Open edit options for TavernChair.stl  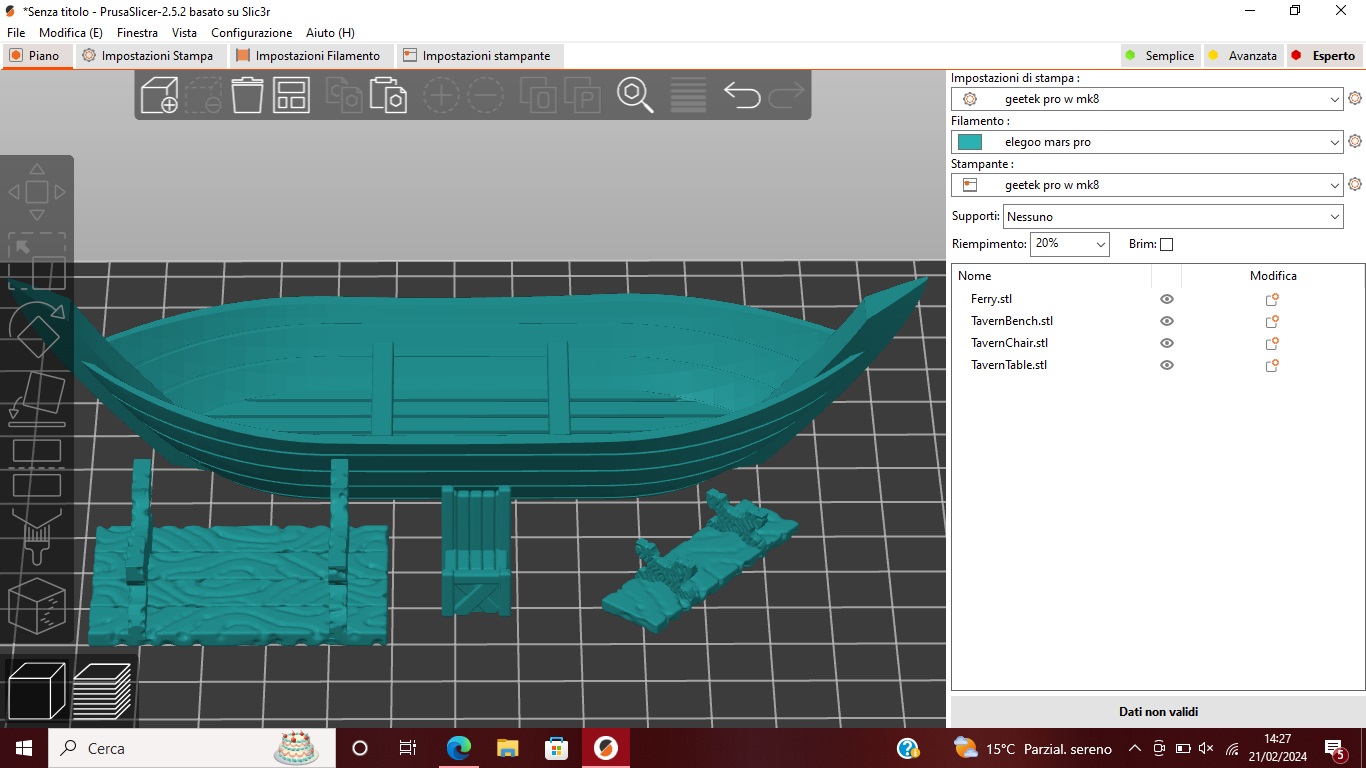pyautogui.click(x=1273, y=343)
